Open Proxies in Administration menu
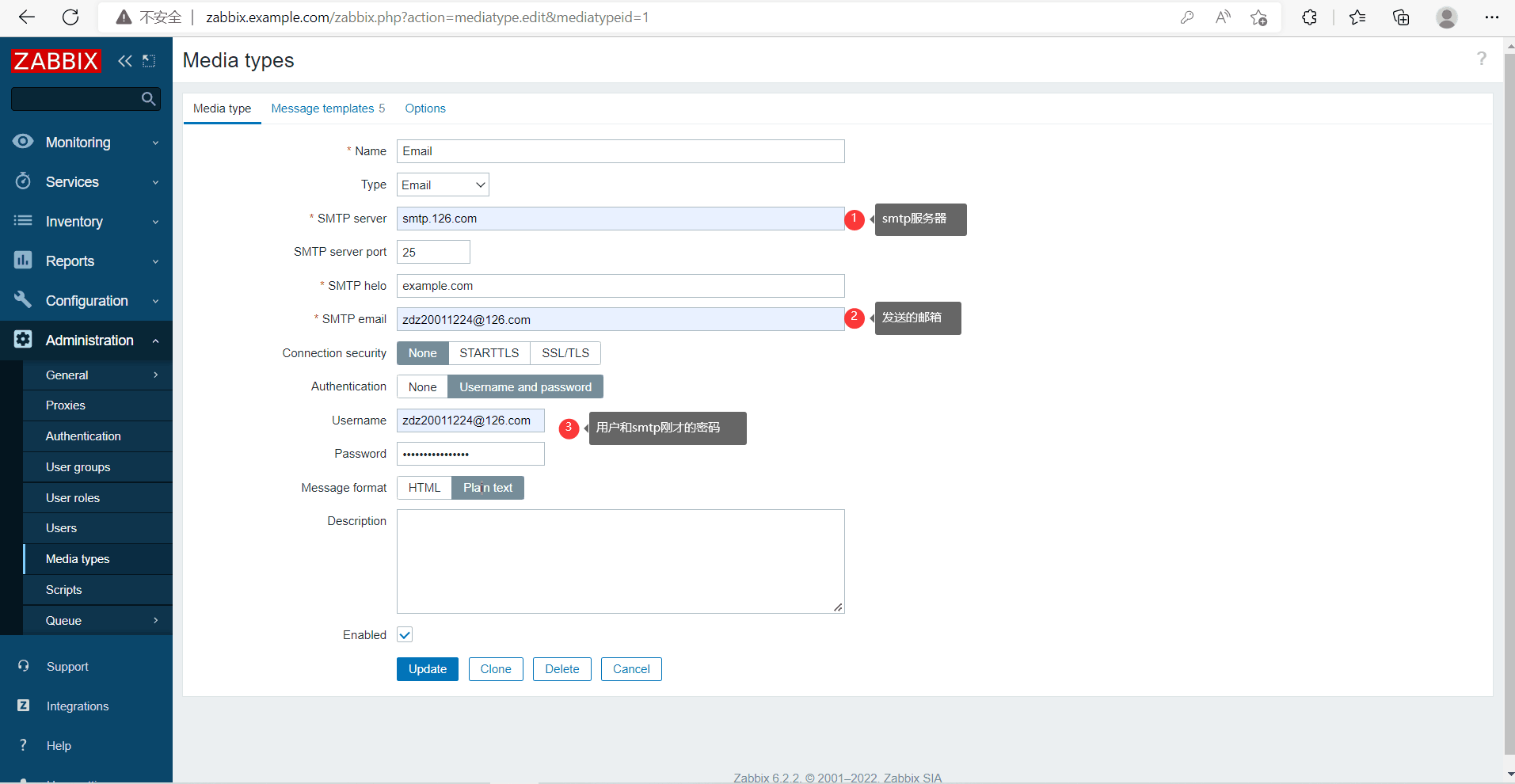 click(98, 405)
